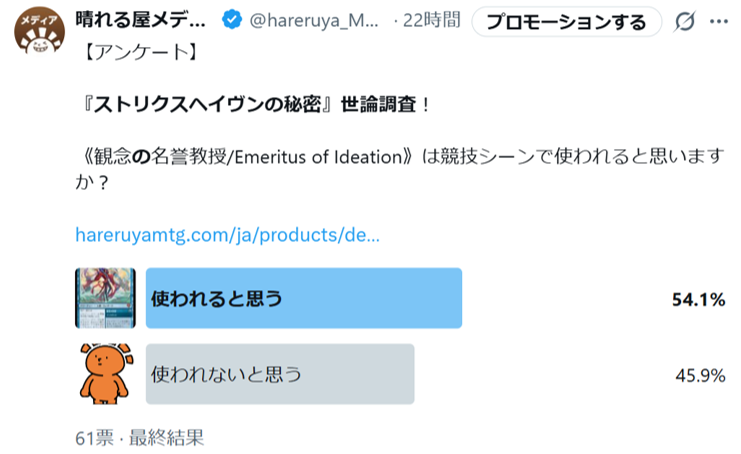Click the card art poll thumbnail
The height and width of the screenshot is (454, 741).
[x=106, y=298]
